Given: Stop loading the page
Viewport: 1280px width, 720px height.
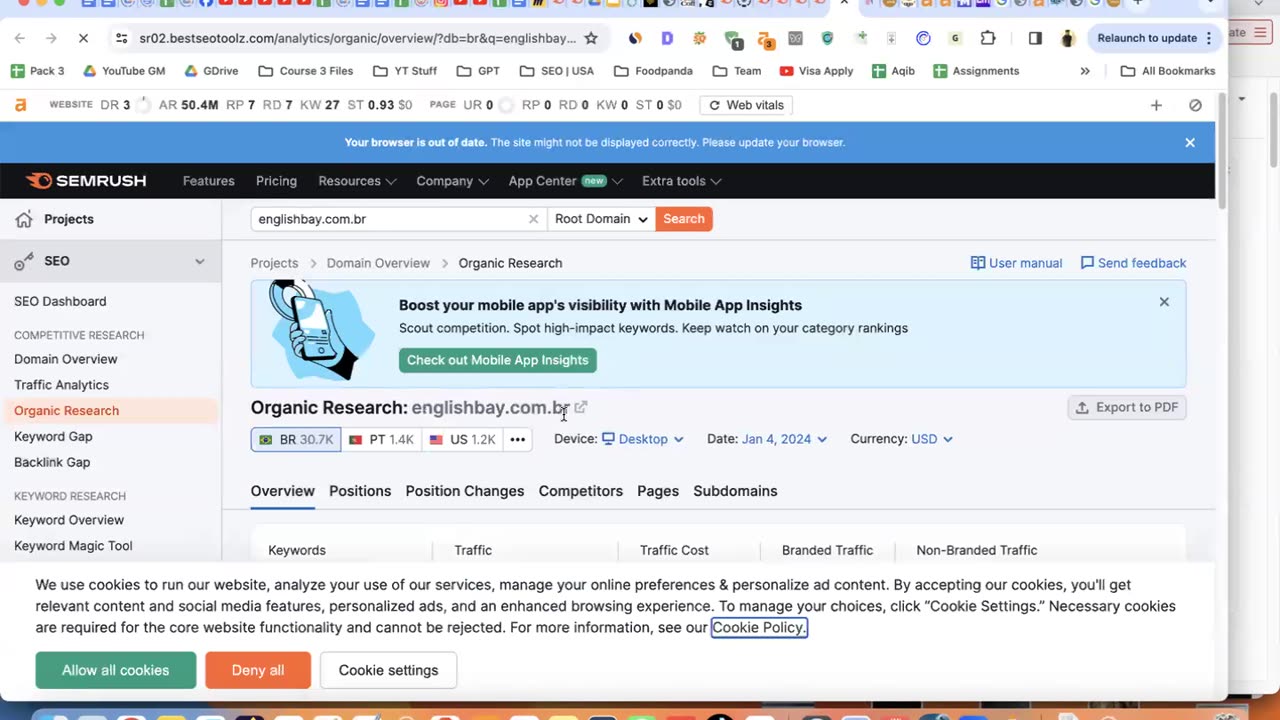Looking at the screenshot, I should click(x=83, y=38).
